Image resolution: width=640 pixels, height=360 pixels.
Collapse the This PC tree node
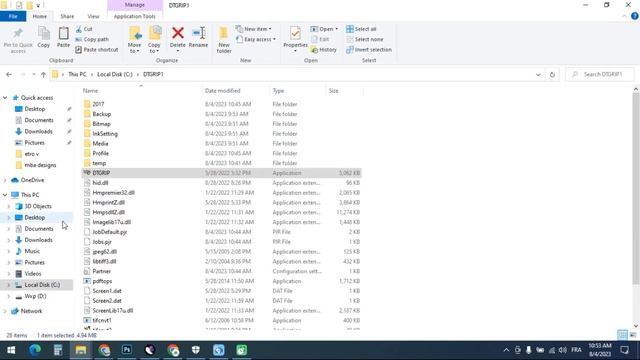click(x=5, y=195)
